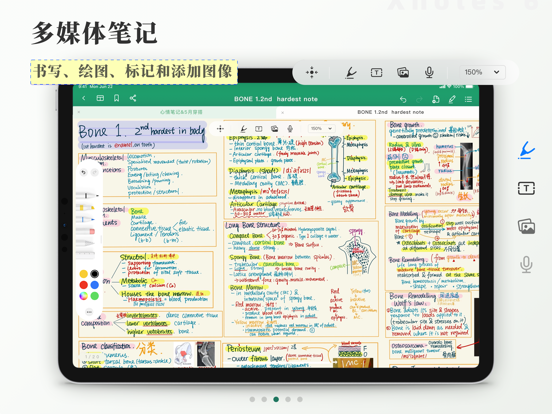Click the large text box icon beside the tablet
The image size is (552, 414).
[526, 188]
